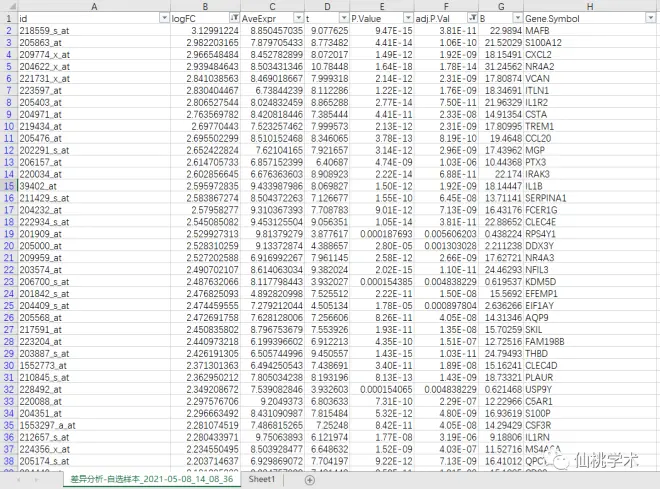Click gene symbol AQP9 cell
This screenshot has height=489, width=660.
(590, 318)
